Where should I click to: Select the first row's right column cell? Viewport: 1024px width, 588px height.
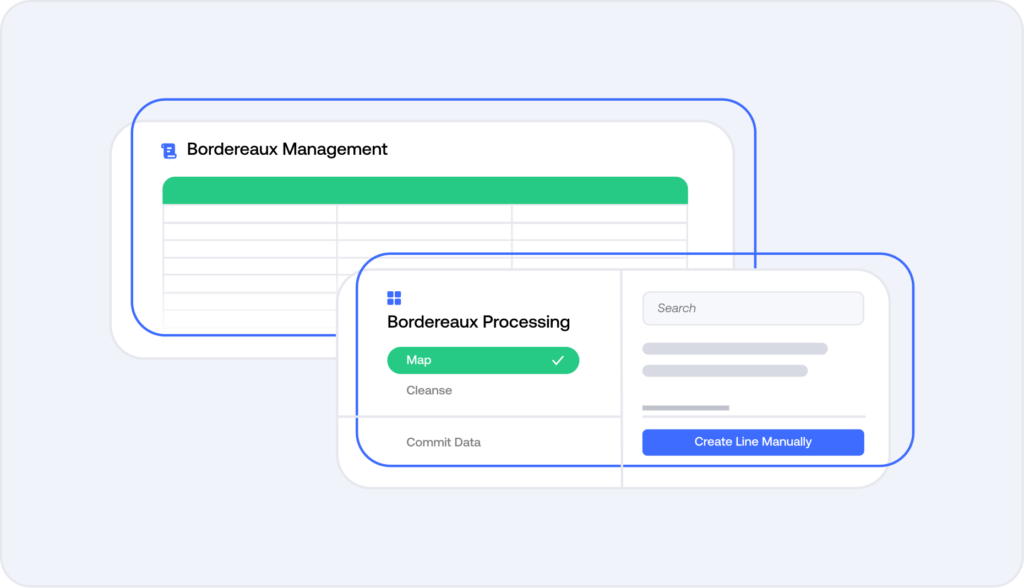point(599,214)
